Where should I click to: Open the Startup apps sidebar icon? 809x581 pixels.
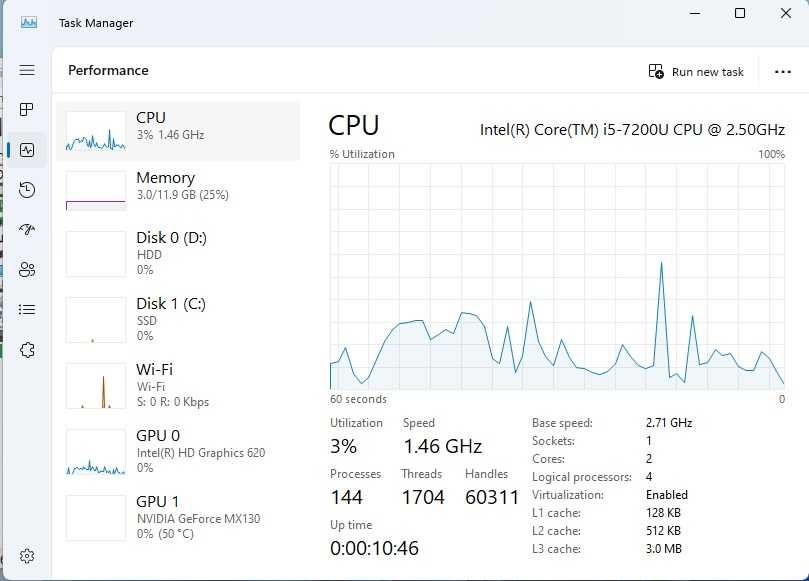(27, 229)
